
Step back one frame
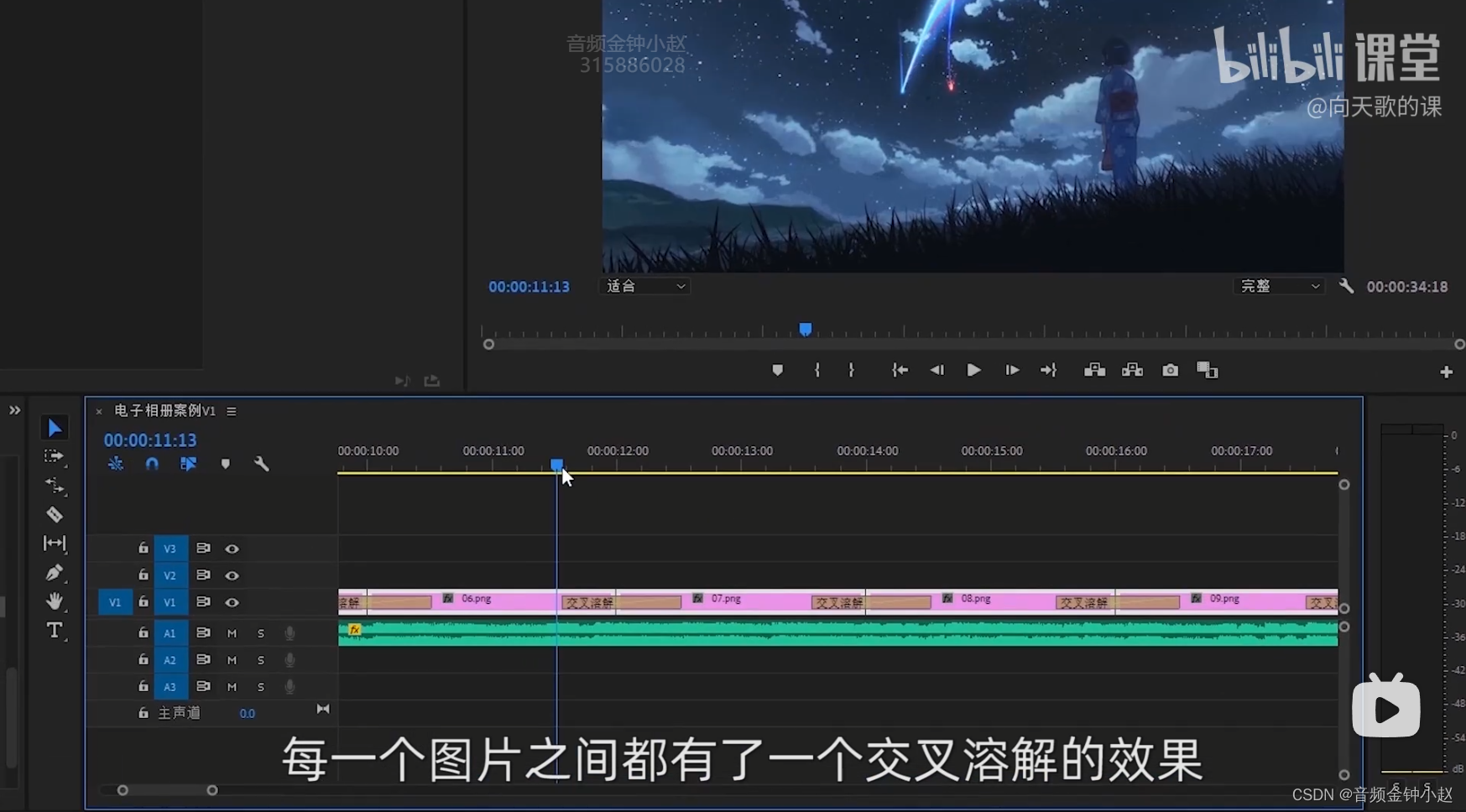click(936, 370)
